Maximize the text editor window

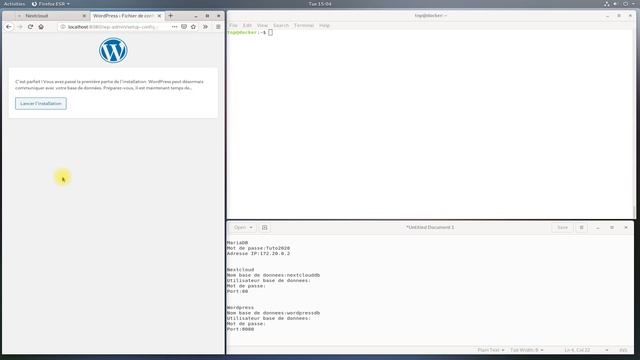coord(612,227)
